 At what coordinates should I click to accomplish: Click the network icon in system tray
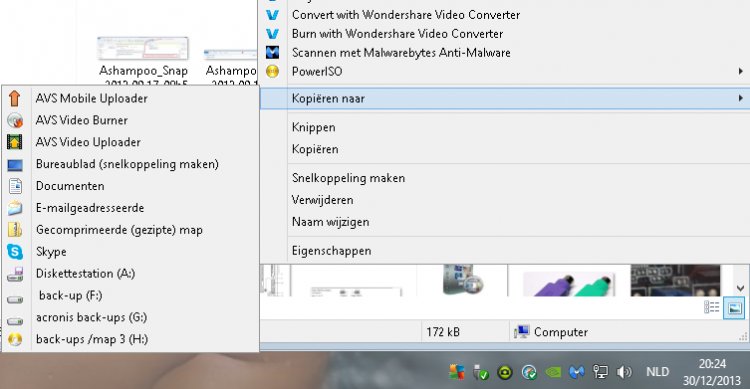tap(600, 372)
